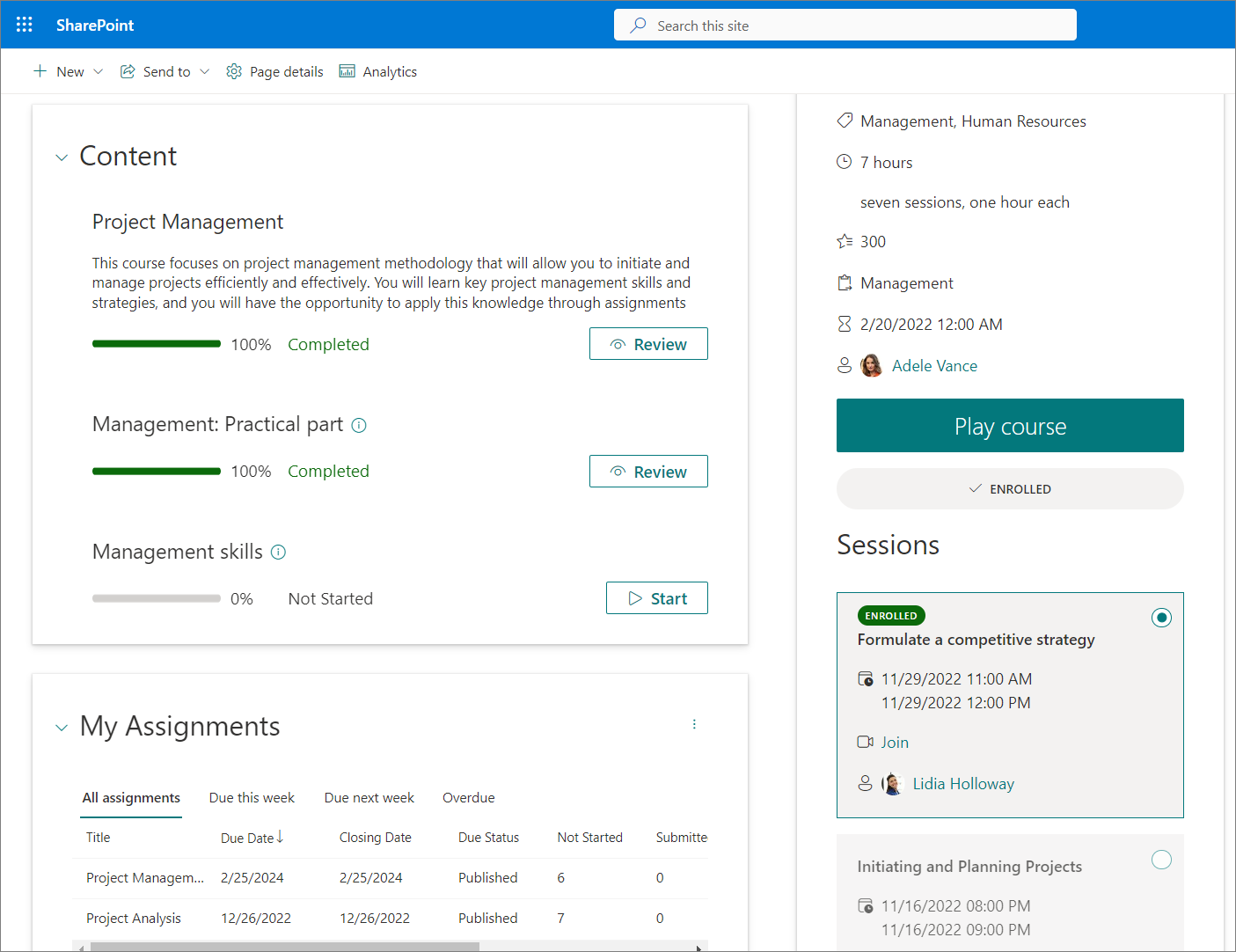Click the Page details gear icon

(x=234, y=71)
